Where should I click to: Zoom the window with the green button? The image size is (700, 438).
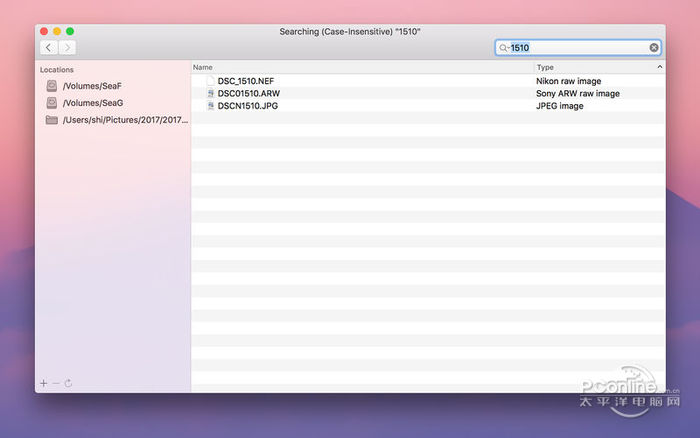tap(70, 31)
